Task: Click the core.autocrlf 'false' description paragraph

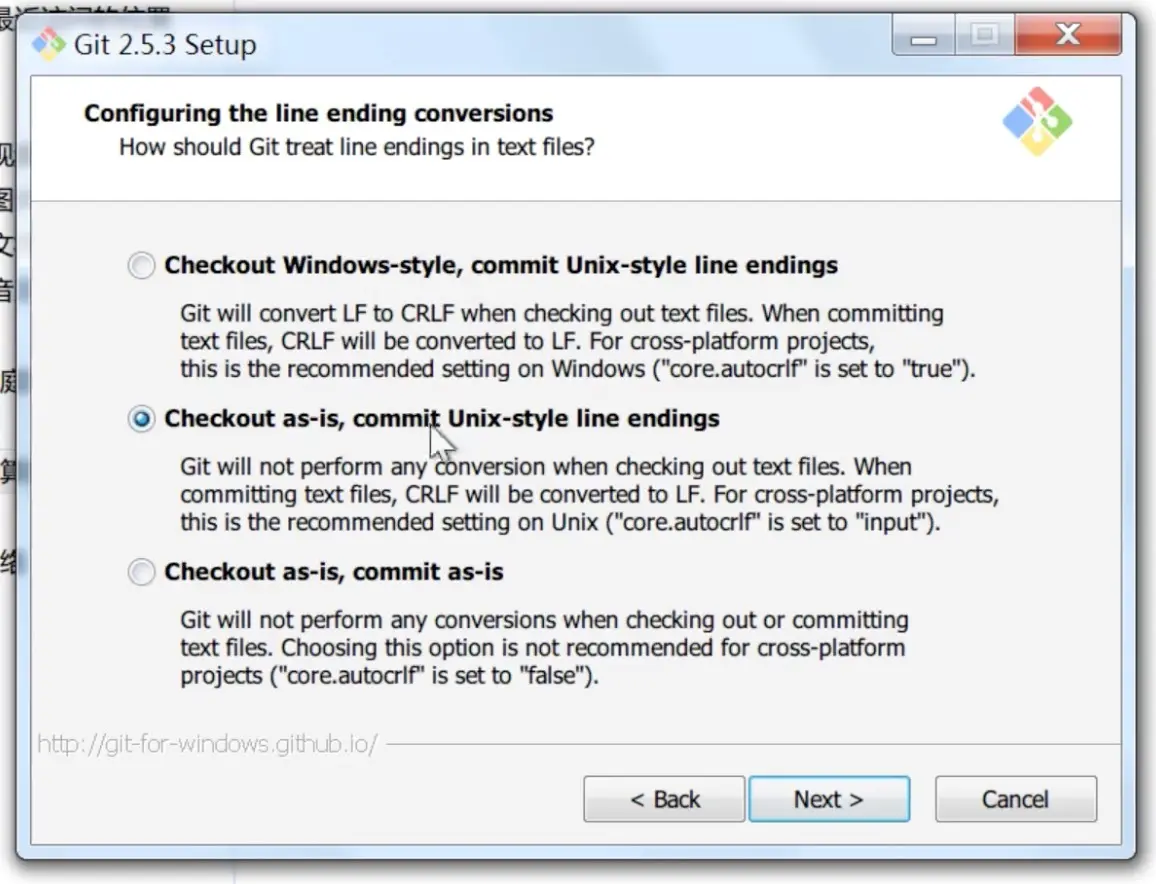Action: (x=544, y=647)
